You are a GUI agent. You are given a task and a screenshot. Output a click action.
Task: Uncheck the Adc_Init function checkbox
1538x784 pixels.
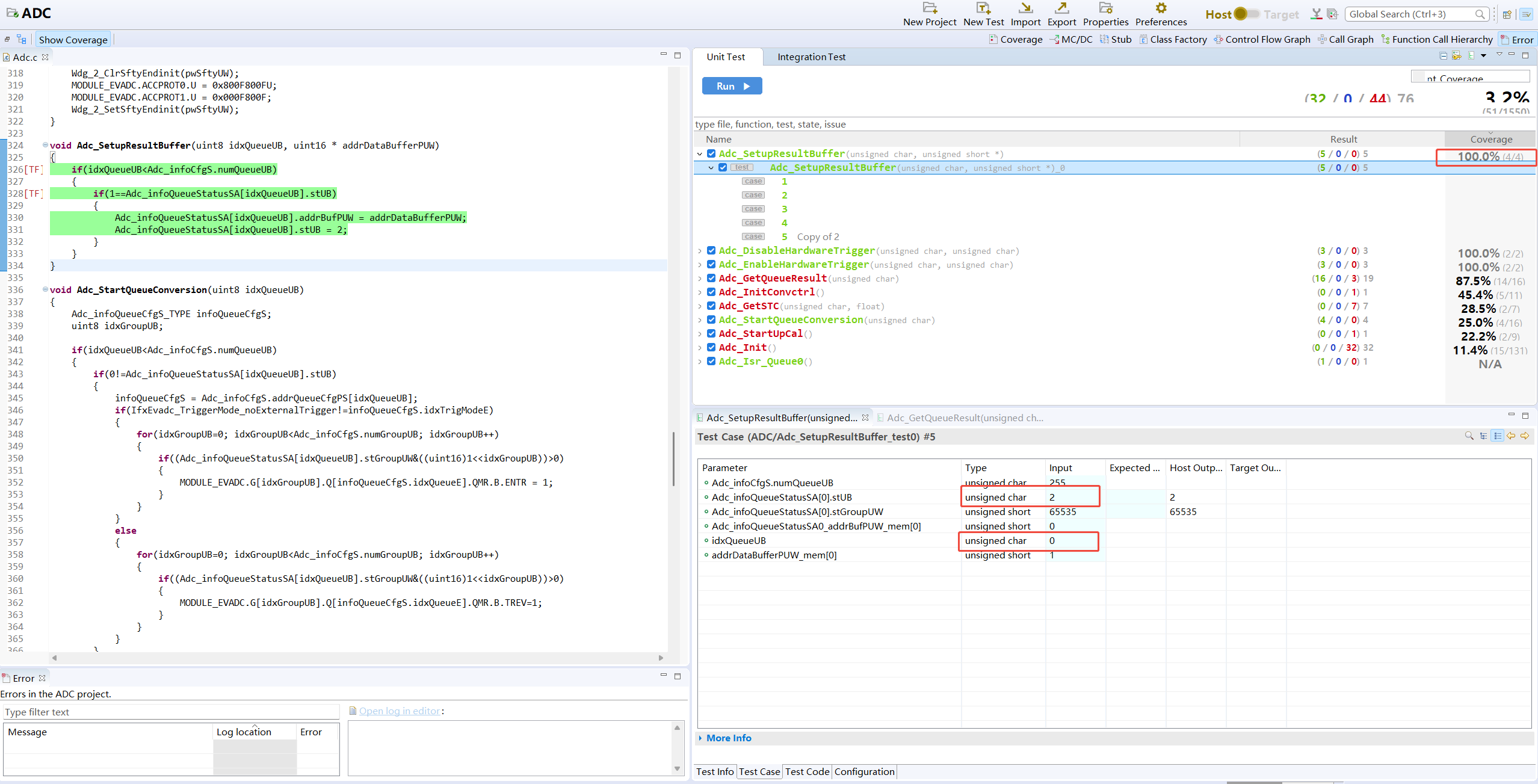click(711, 348)
